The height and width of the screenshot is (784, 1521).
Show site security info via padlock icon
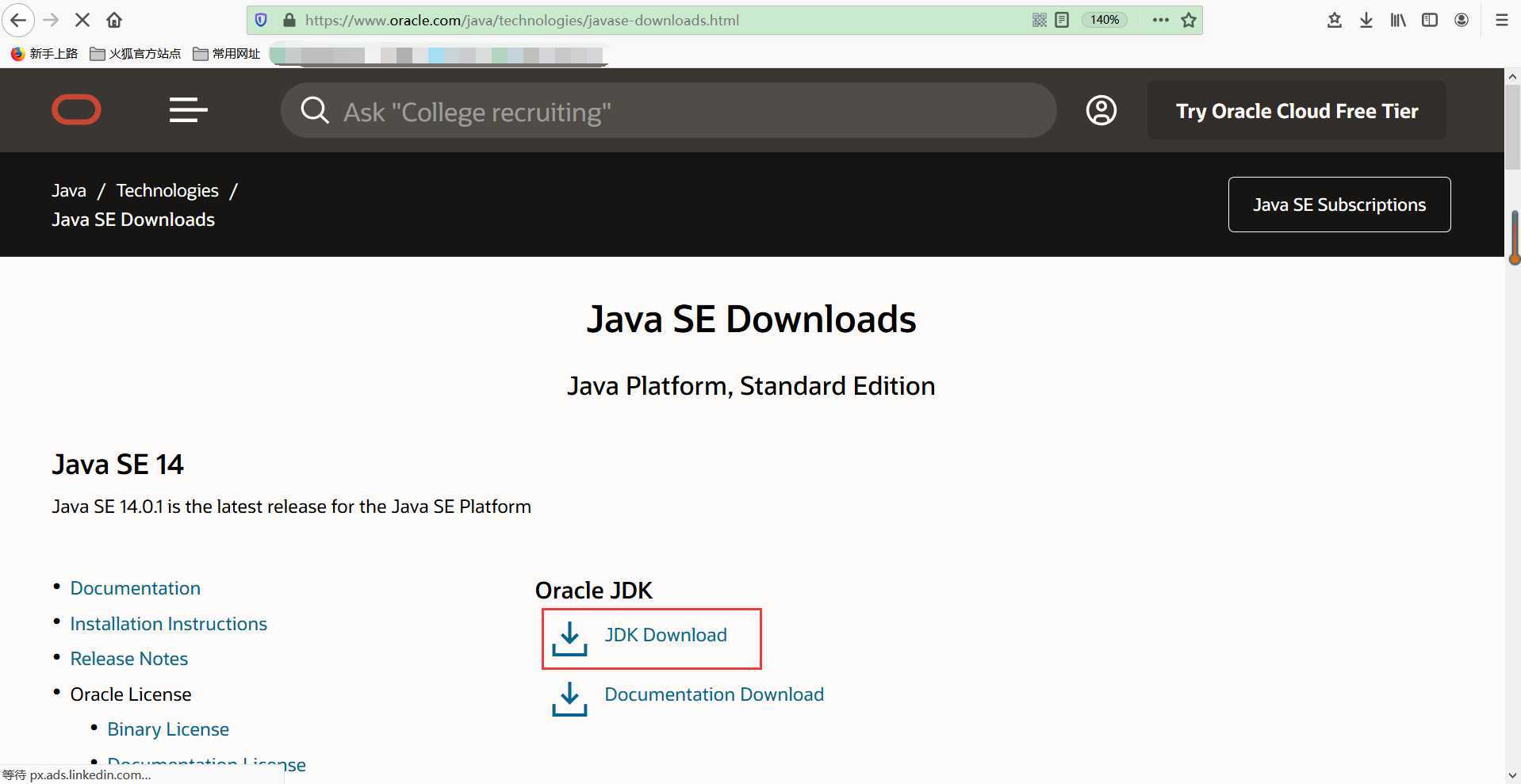coord(289,20)
